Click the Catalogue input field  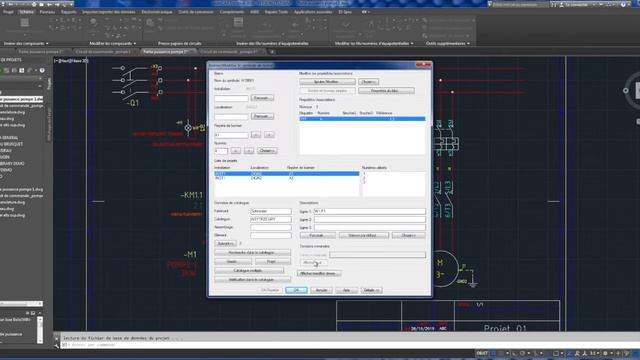[x=271, y=219]
